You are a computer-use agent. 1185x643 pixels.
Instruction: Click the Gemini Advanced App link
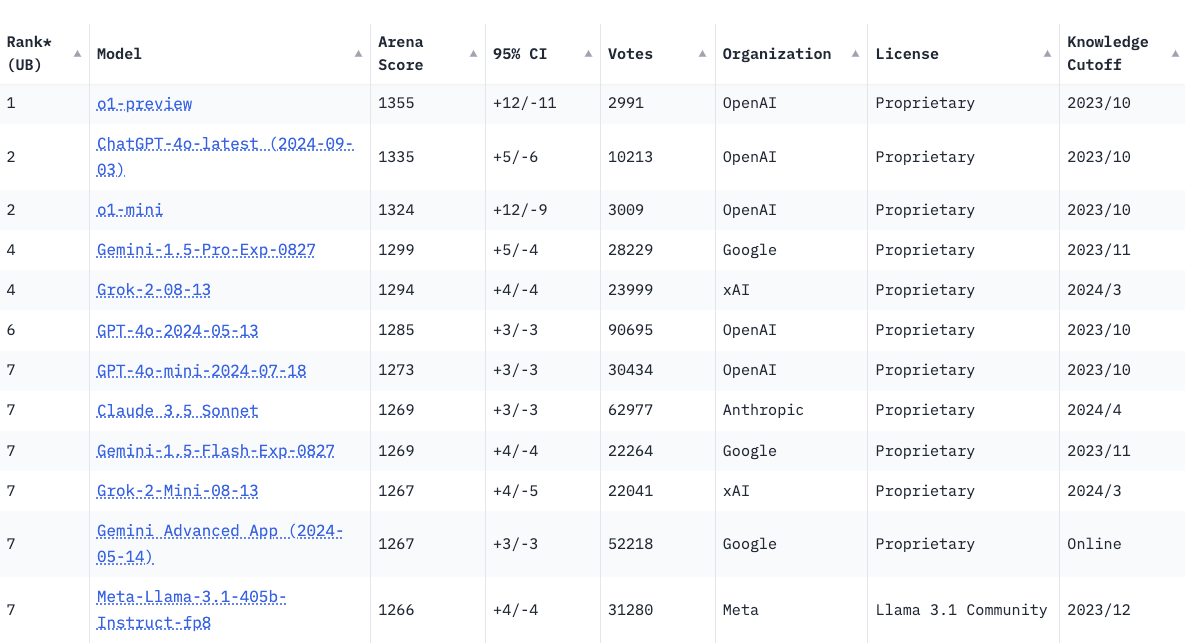220,544
